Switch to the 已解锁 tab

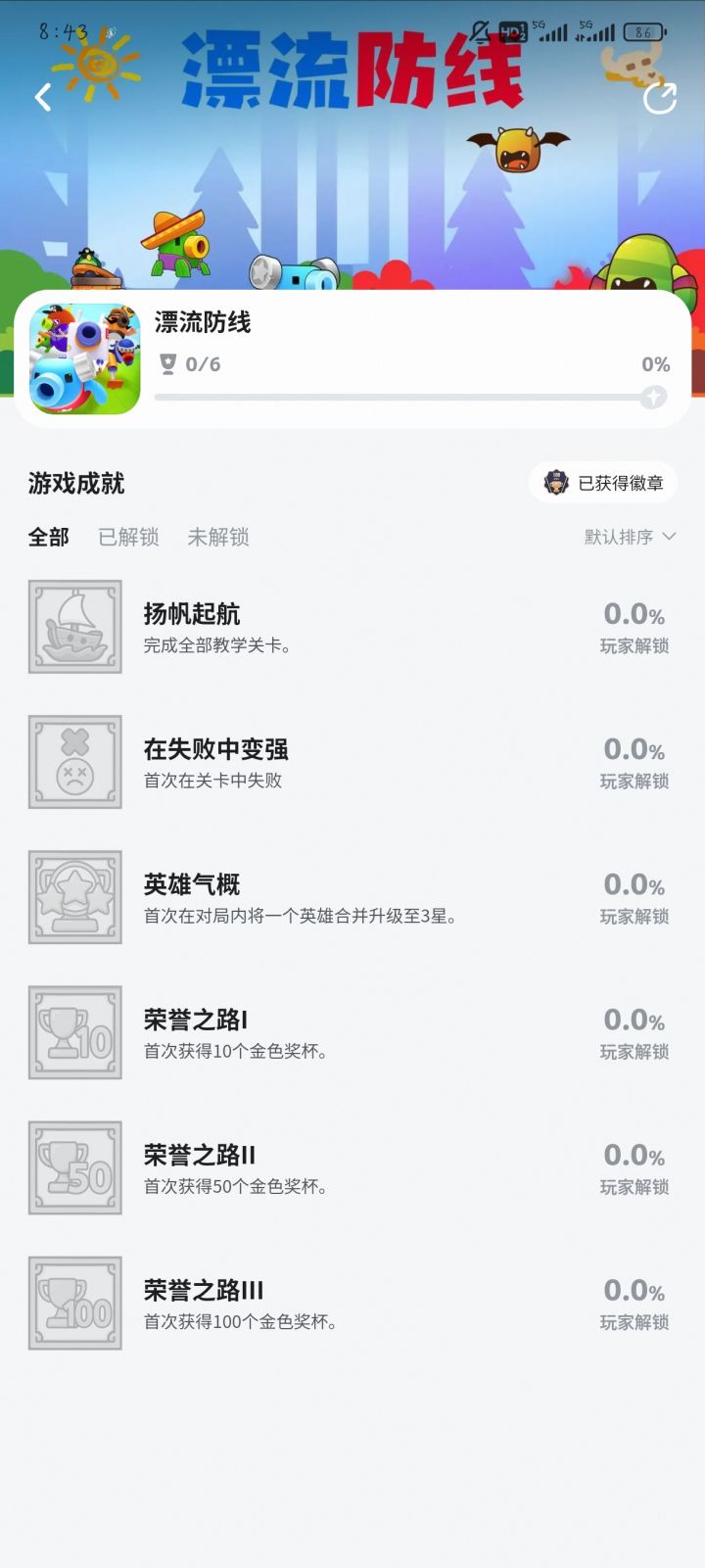[x=128, y=537]
